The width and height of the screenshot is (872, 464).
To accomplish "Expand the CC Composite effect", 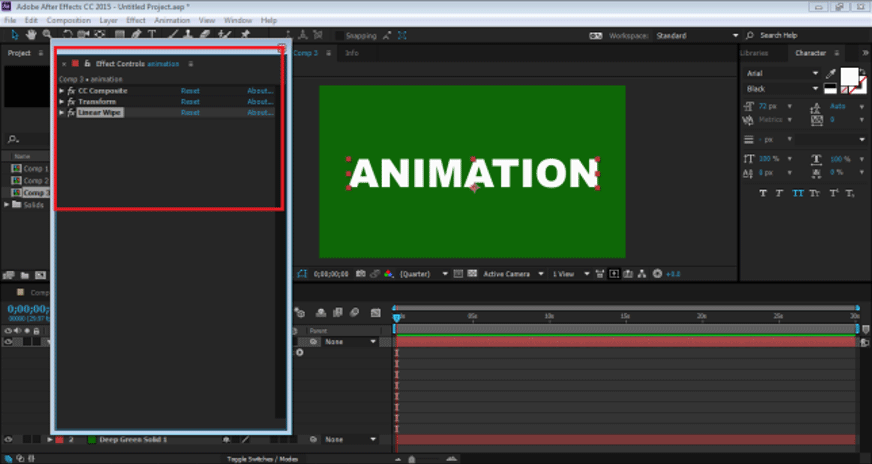I will [61, 91].
